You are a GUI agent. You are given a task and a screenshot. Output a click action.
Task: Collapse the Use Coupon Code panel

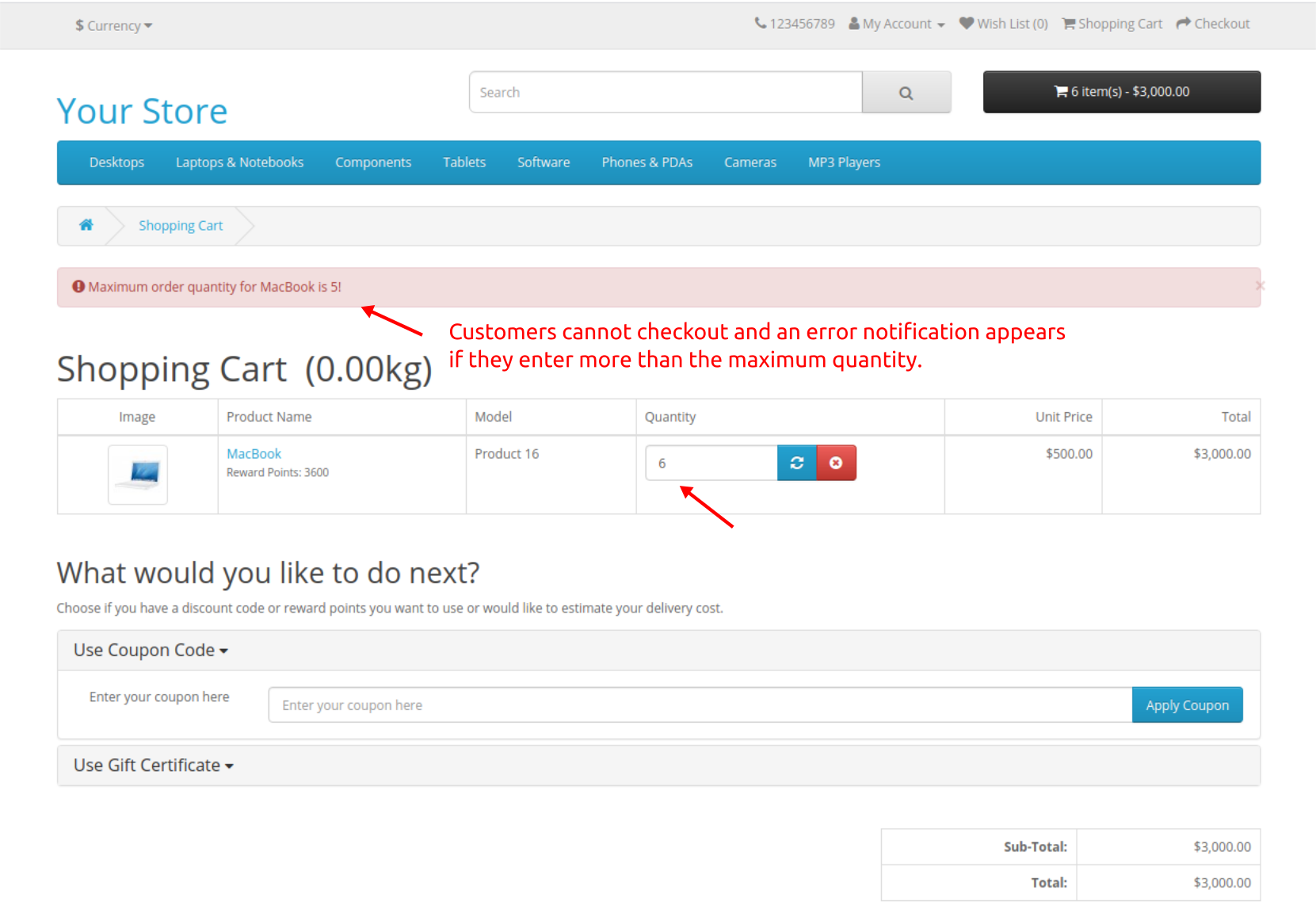coord(151,651)
